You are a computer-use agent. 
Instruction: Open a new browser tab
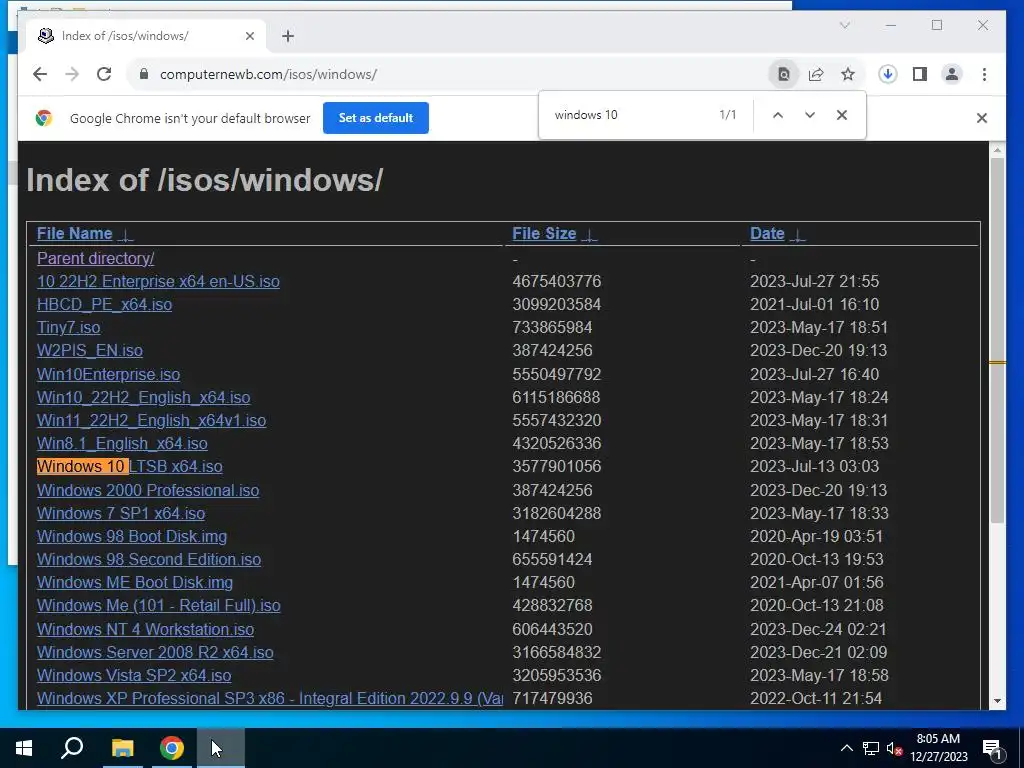[x=288, y=36]
